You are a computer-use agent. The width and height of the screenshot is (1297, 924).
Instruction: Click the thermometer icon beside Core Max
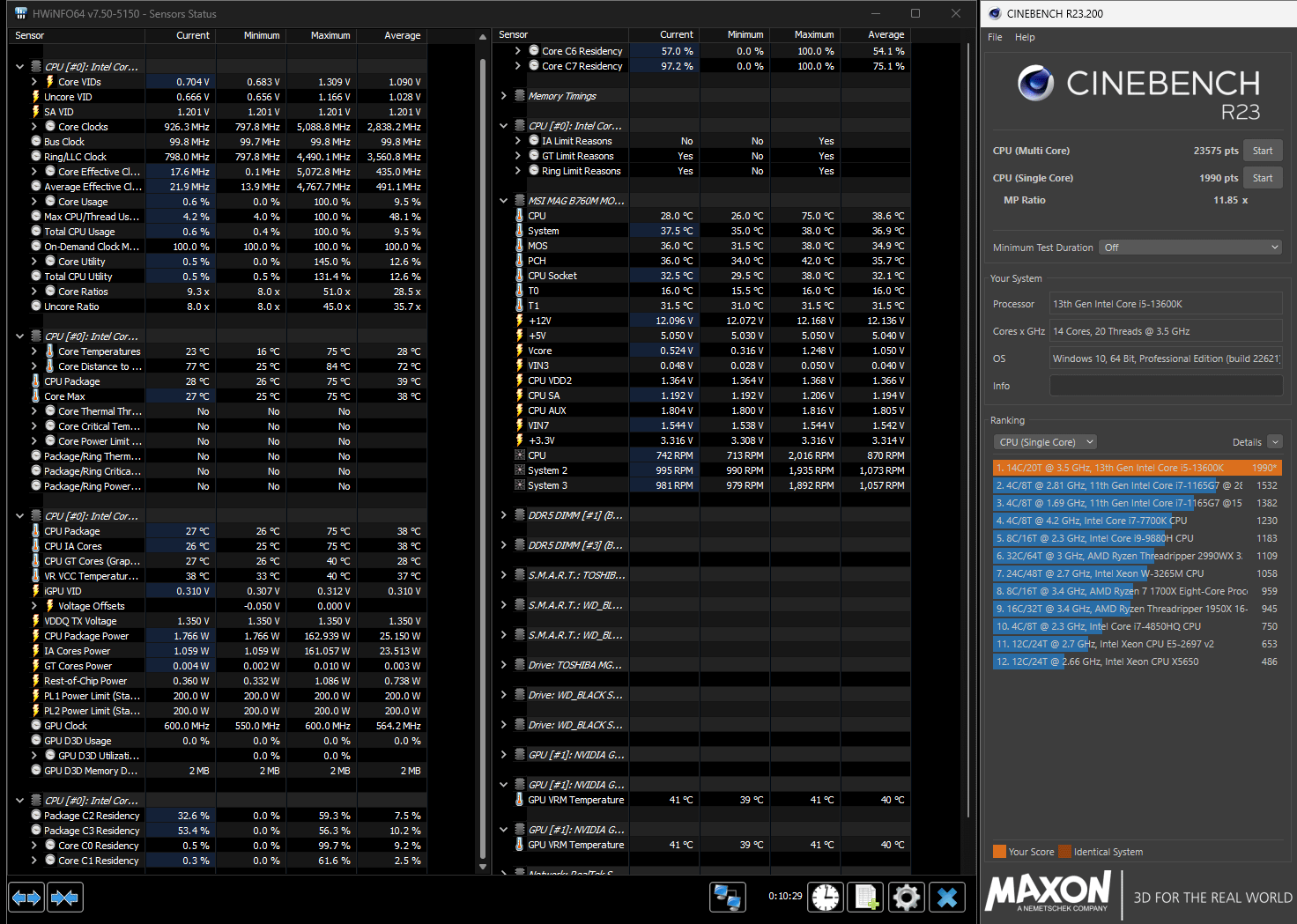[x=36, y=396]
